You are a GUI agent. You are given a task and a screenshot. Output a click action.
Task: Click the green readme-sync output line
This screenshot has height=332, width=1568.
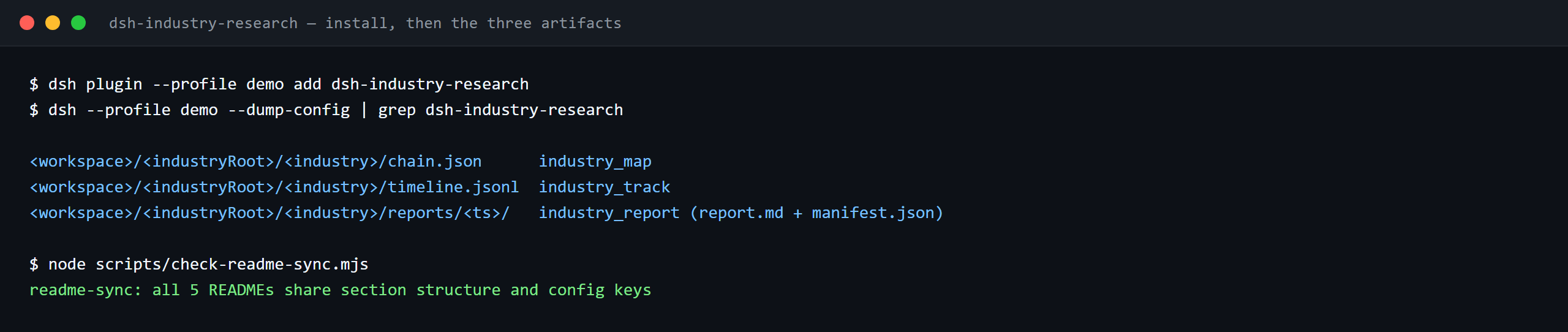click(x=341, y=290)
